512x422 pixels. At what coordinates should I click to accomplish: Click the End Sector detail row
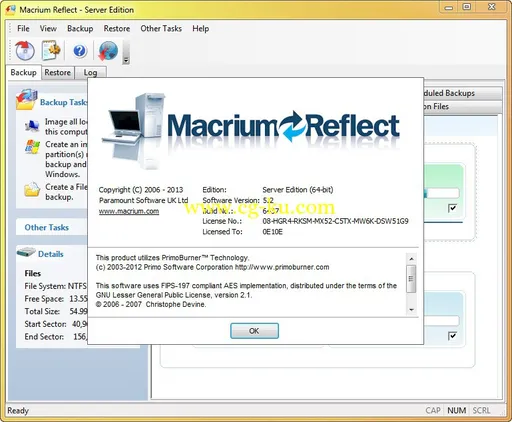pyautogui.click(x=56, y=337)
